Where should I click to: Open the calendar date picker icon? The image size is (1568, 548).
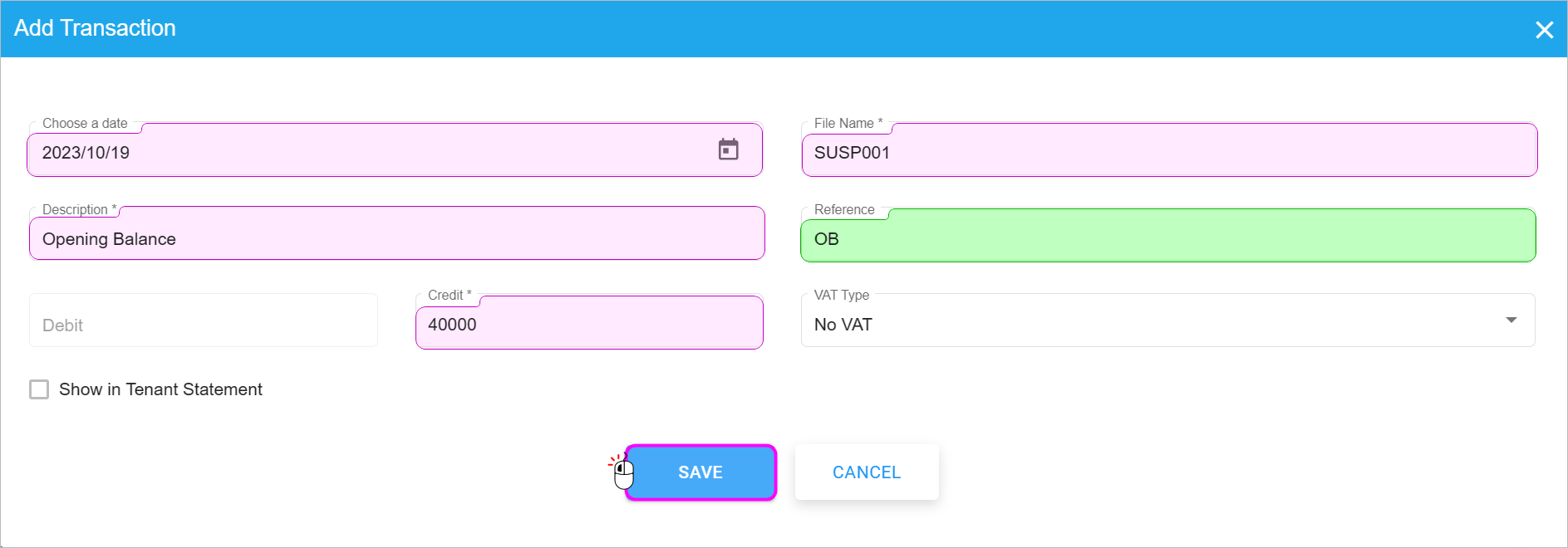pyautogui.click(x=728, y=149)
